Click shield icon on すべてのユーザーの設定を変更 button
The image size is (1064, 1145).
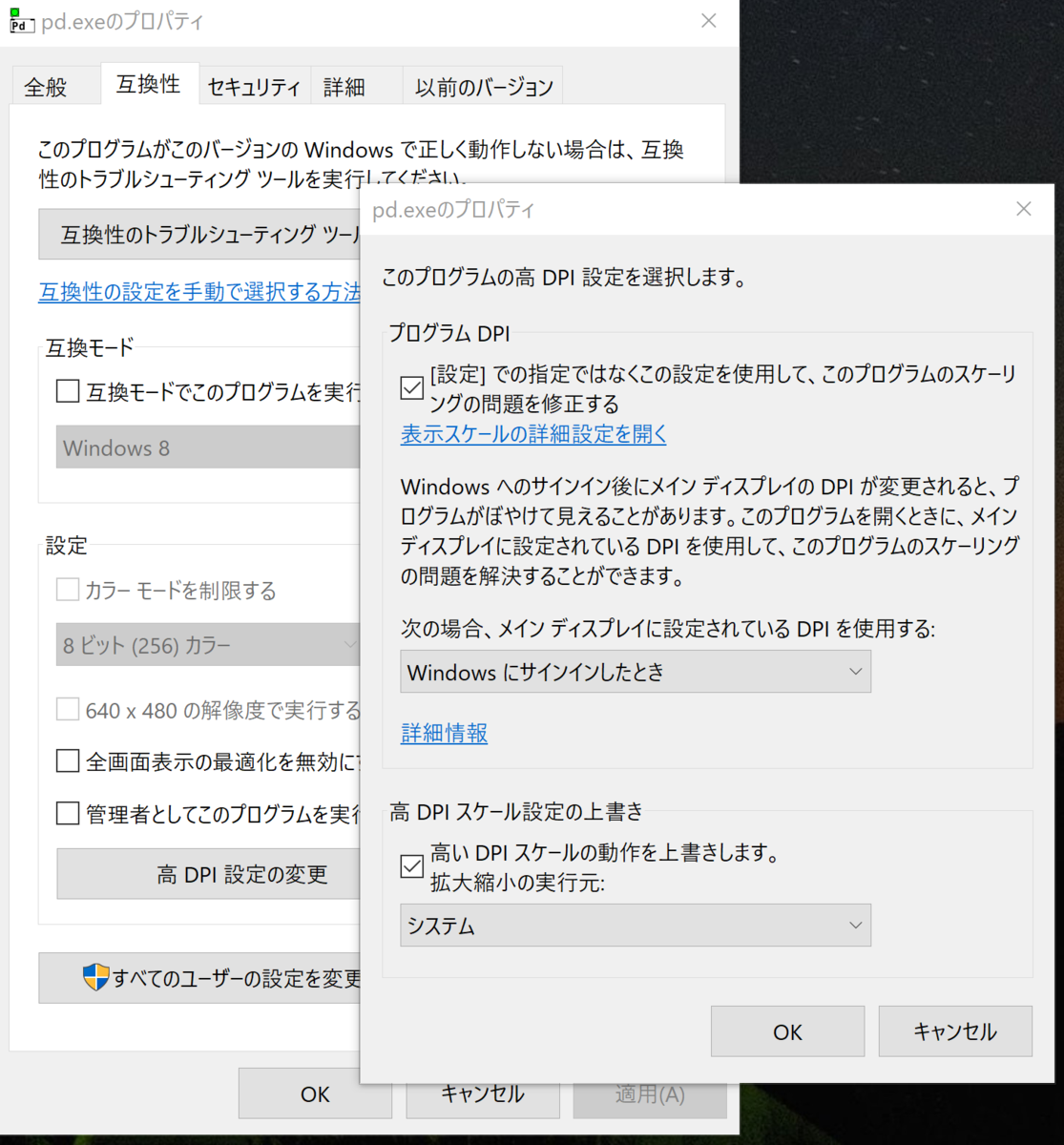(96, 977)
